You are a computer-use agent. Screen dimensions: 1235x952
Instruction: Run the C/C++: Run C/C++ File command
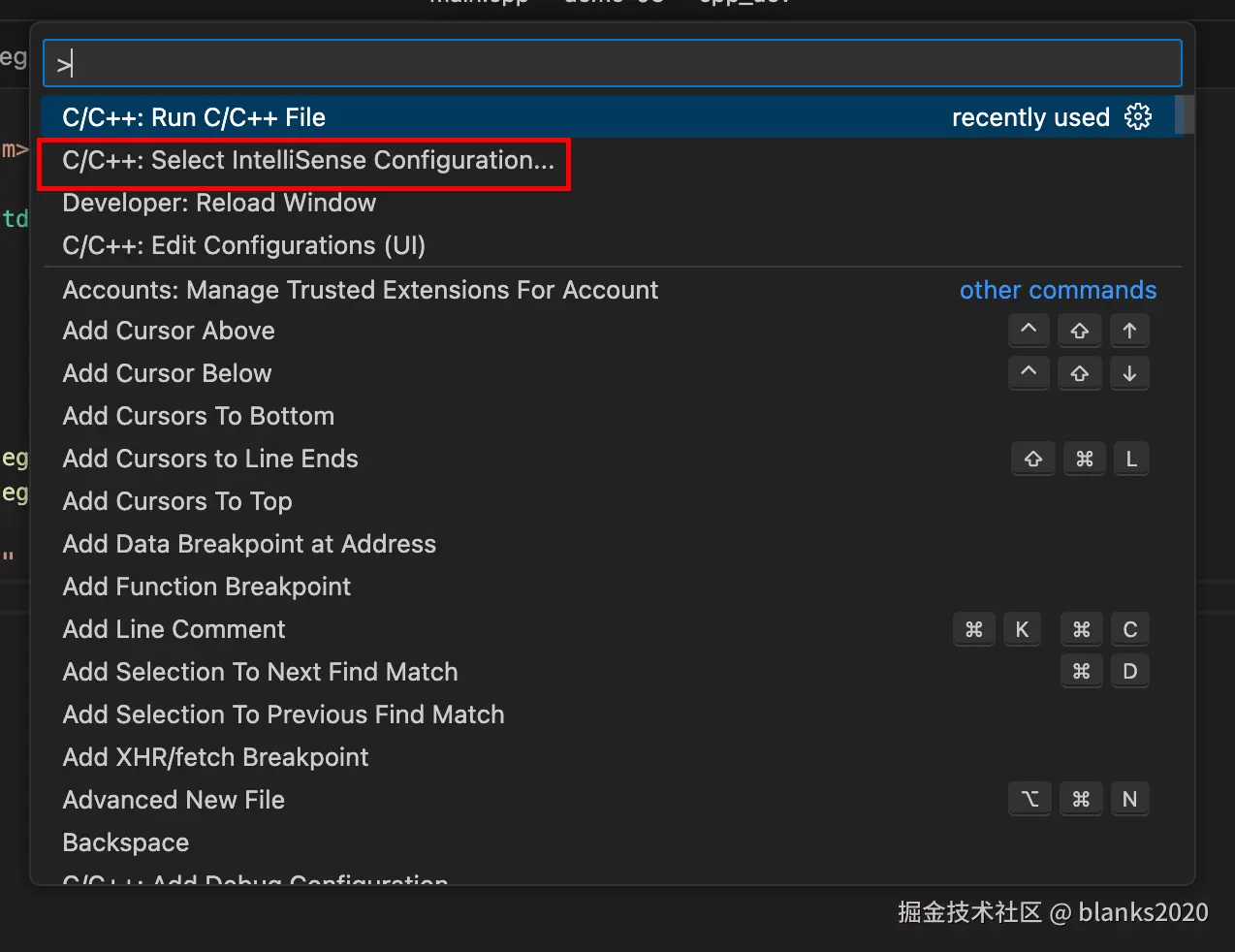194,117
